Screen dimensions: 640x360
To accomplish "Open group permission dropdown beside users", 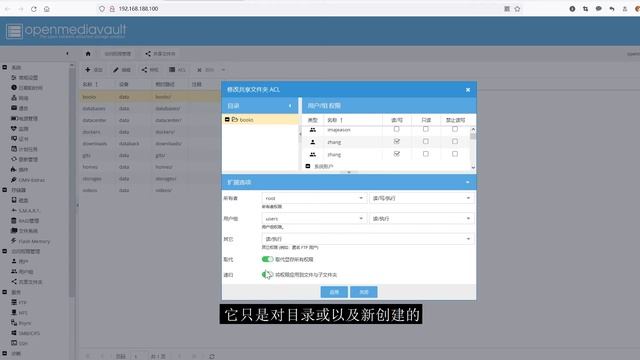I will 422,218.
